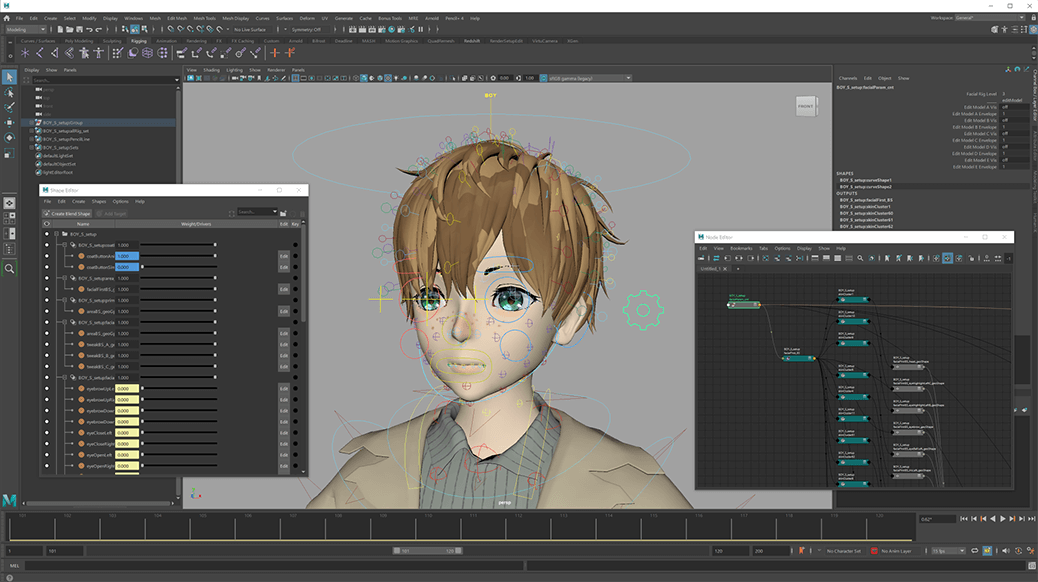Image resolution: width=1038 pixels, height=582 pixels.
Task: Select the arrow Select tool in the toolbox
Action: coord(9,77)
